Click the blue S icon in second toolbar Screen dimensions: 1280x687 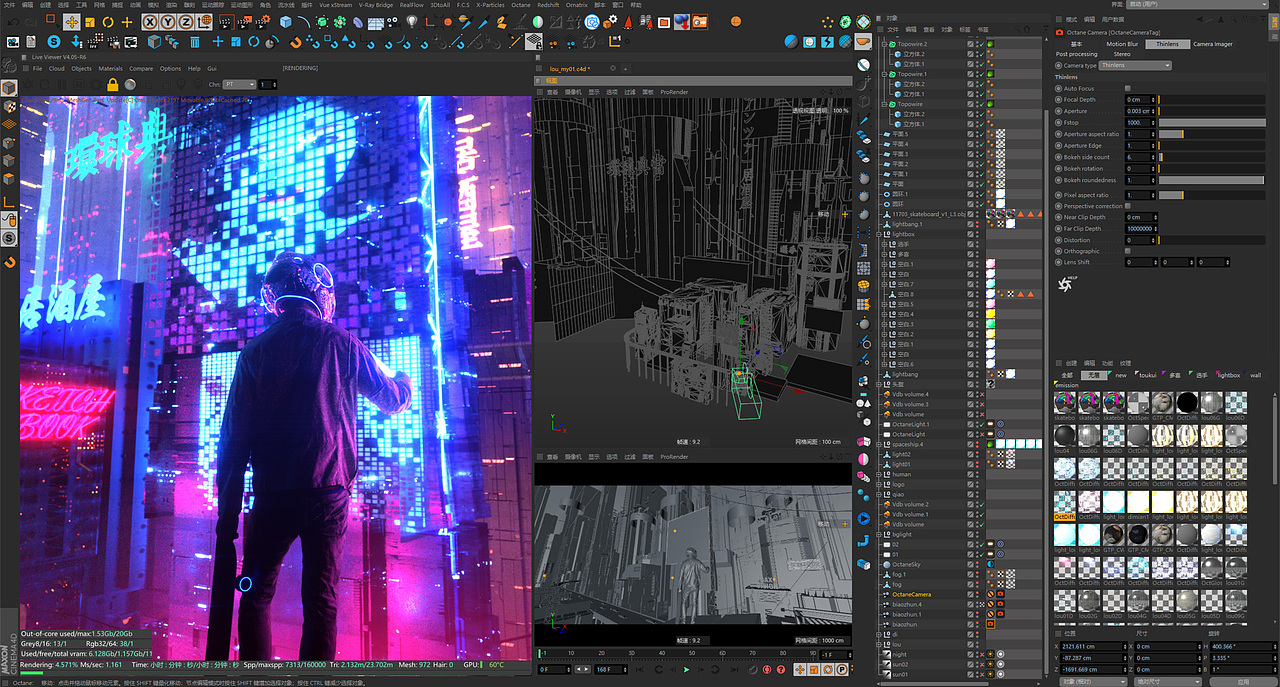click(53, 41)
